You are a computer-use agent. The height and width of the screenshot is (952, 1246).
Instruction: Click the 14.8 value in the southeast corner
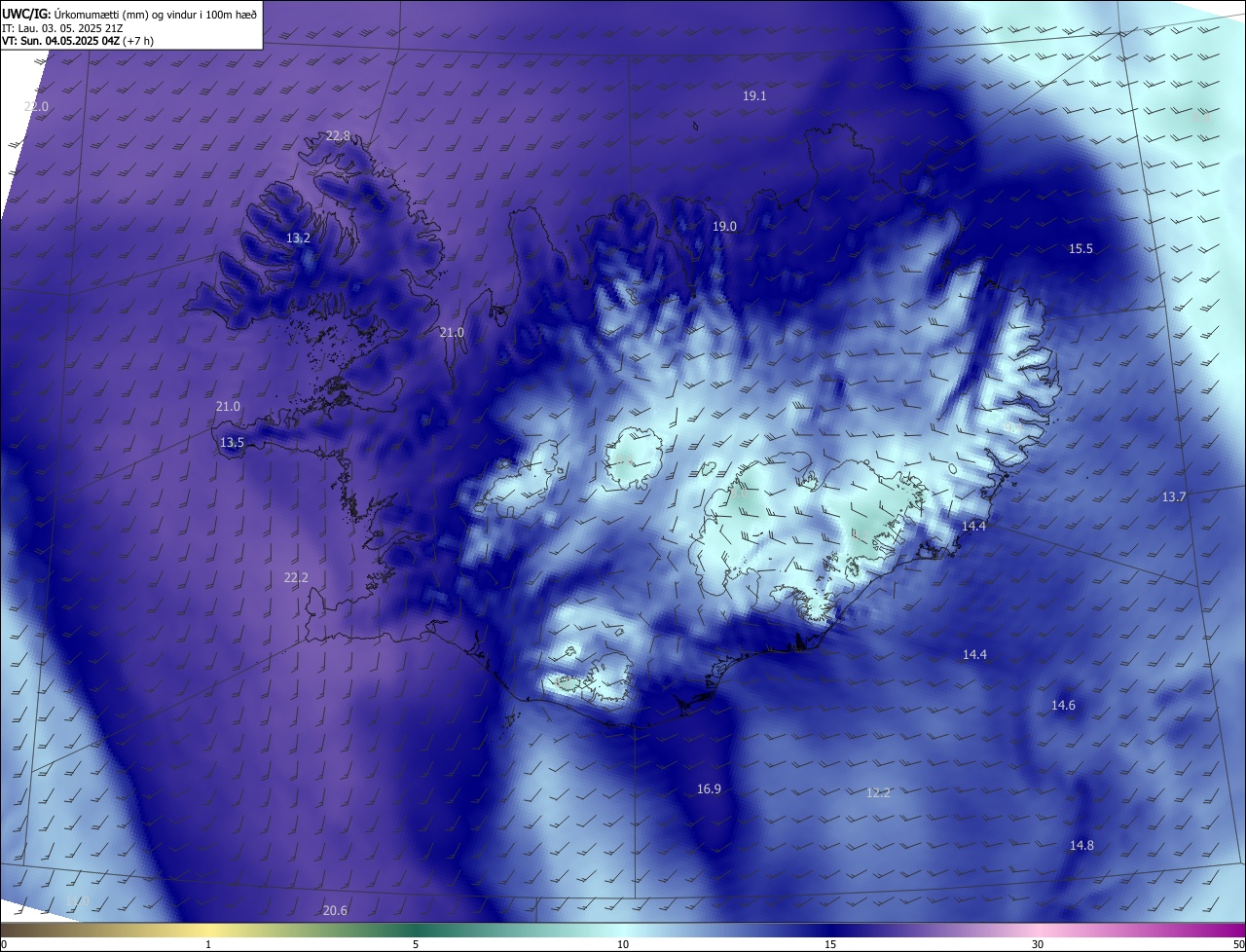point(1081,845)
